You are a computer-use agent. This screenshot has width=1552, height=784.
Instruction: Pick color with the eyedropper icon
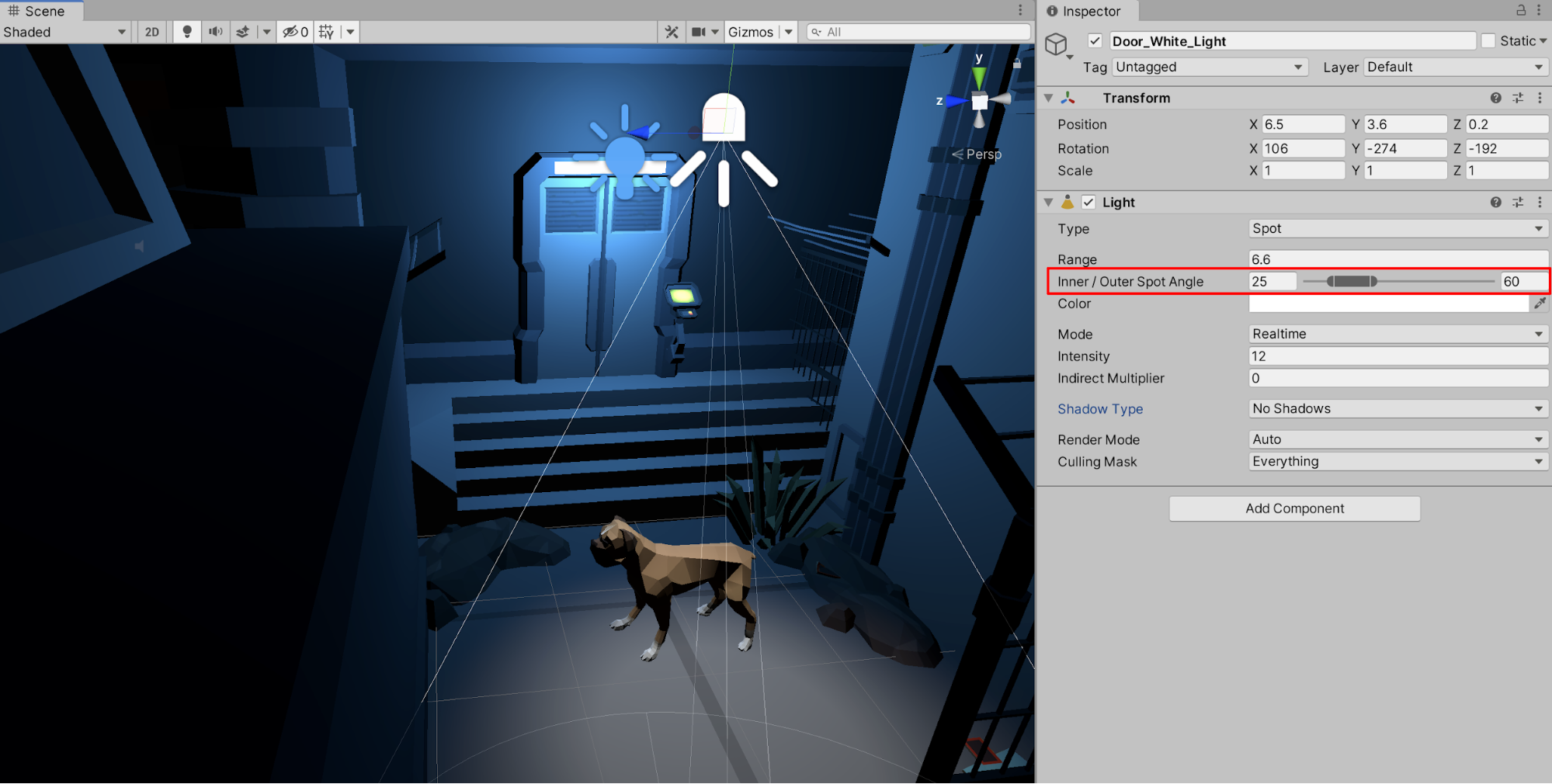(1540, 304)
